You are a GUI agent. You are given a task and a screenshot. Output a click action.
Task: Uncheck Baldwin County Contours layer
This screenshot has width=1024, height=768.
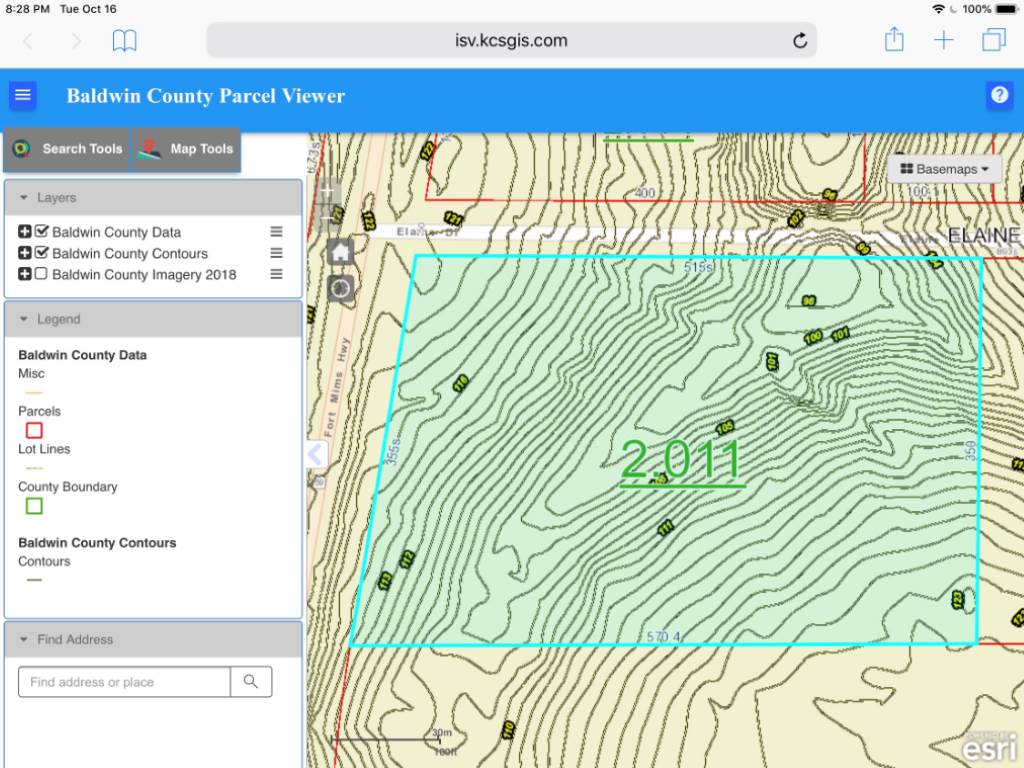(41, 252)
